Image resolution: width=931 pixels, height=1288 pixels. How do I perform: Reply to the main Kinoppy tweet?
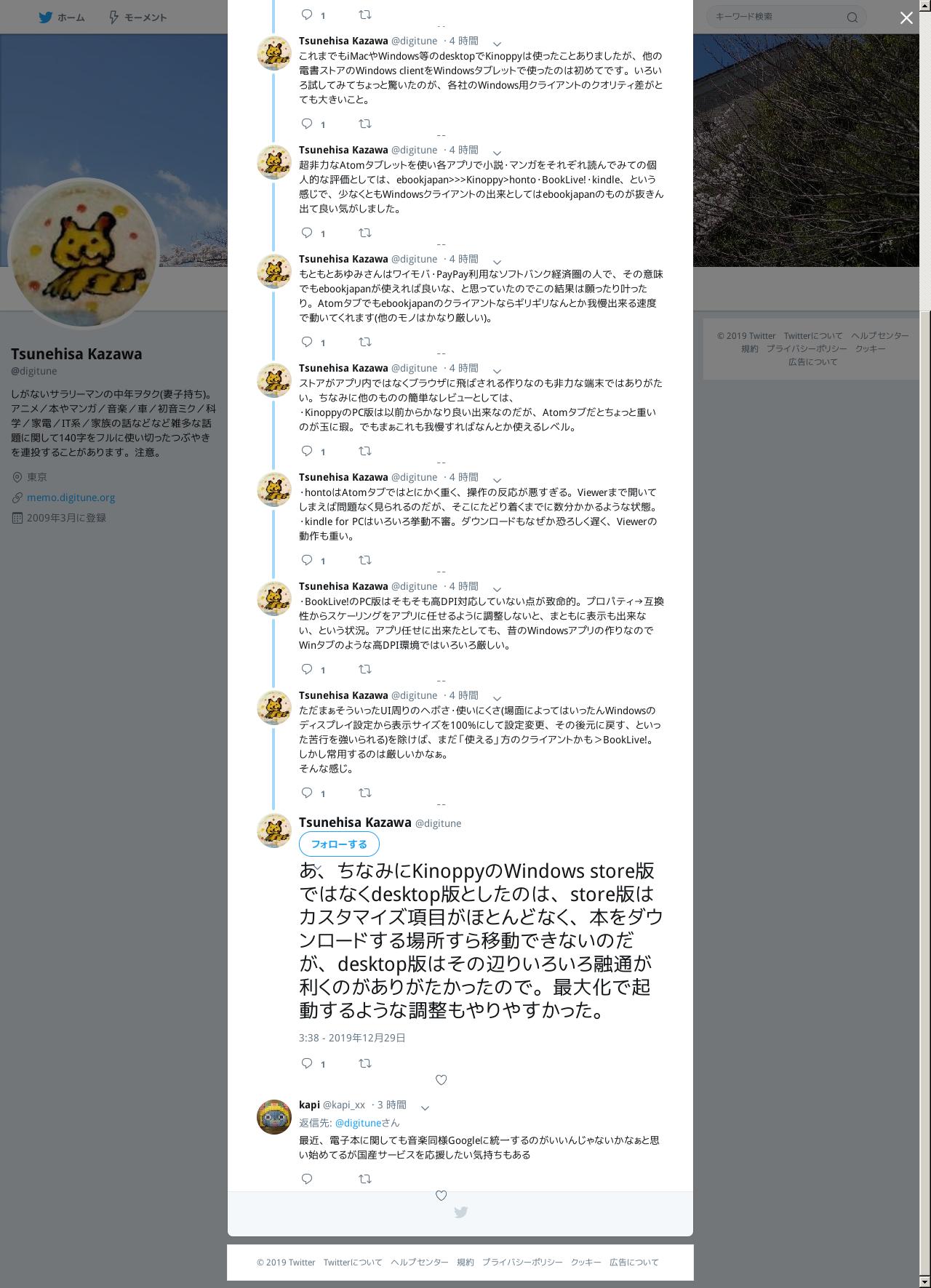click(307, 1063)
